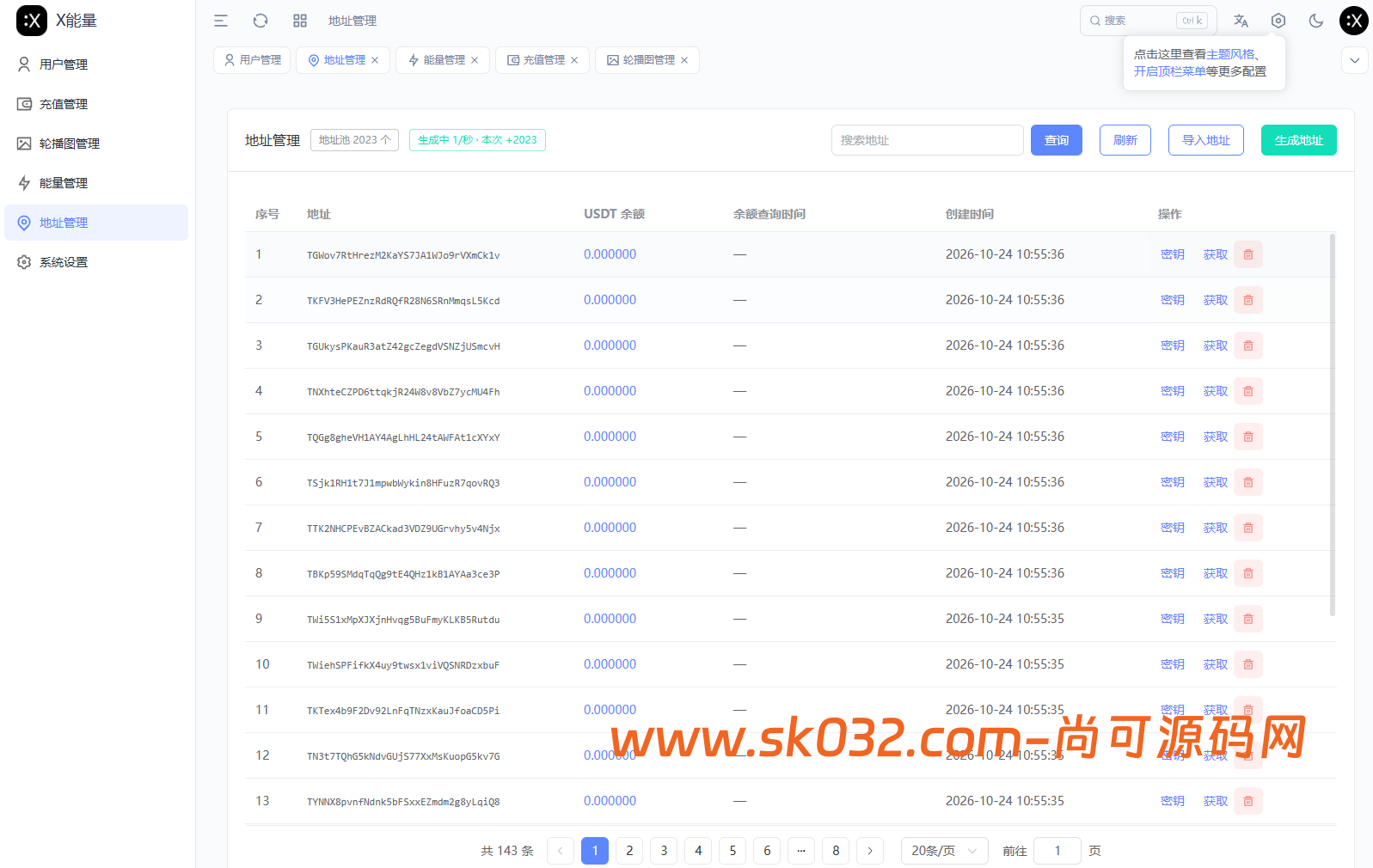
Task: Click the table's vertical scrollbar
Action: (x=1333, y=425)
